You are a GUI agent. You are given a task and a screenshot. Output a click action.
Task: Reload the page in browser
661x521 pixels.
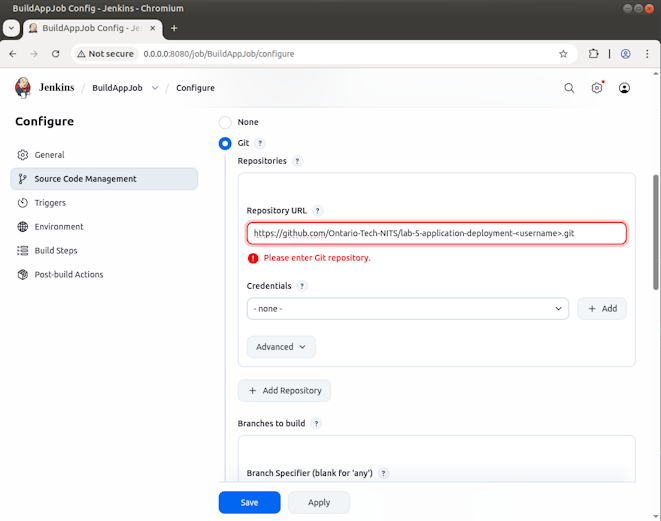(x=56, y=54)
